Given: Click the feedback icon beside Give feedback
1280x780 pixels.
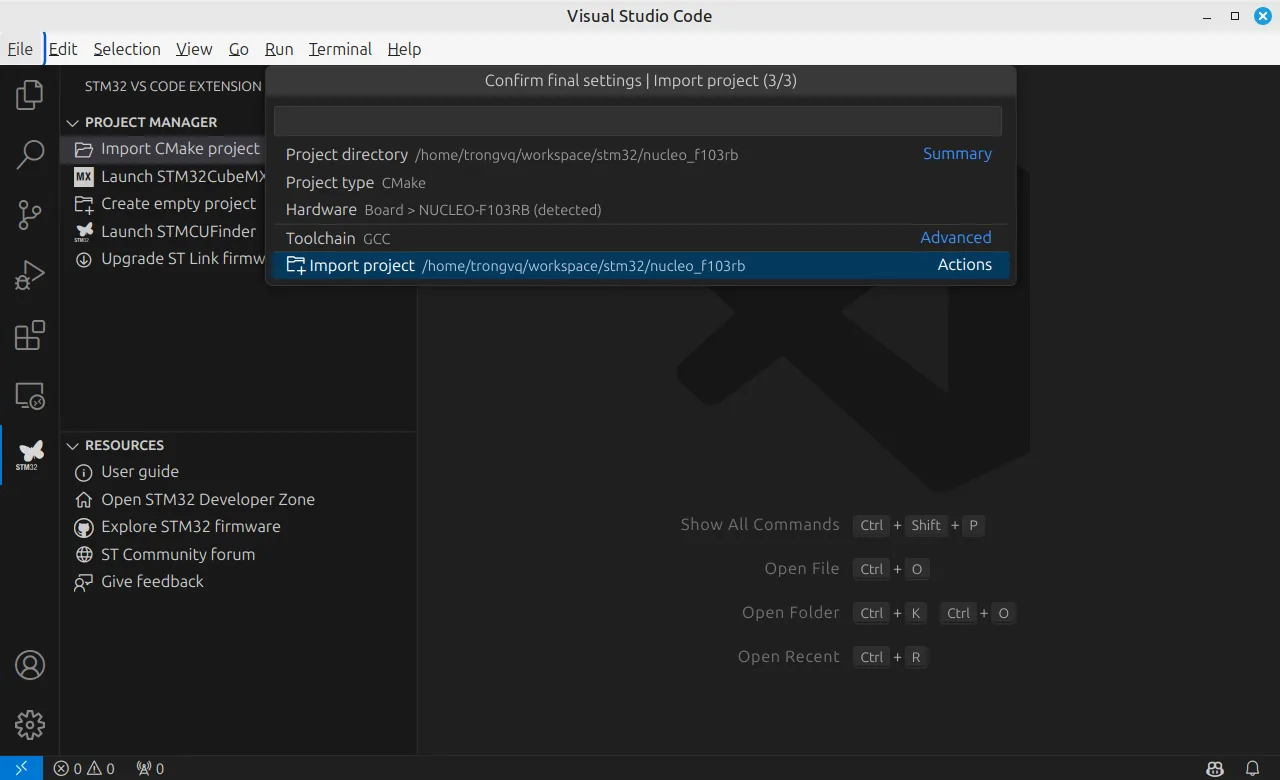Looking at the screenshot, I should (84, 582).
